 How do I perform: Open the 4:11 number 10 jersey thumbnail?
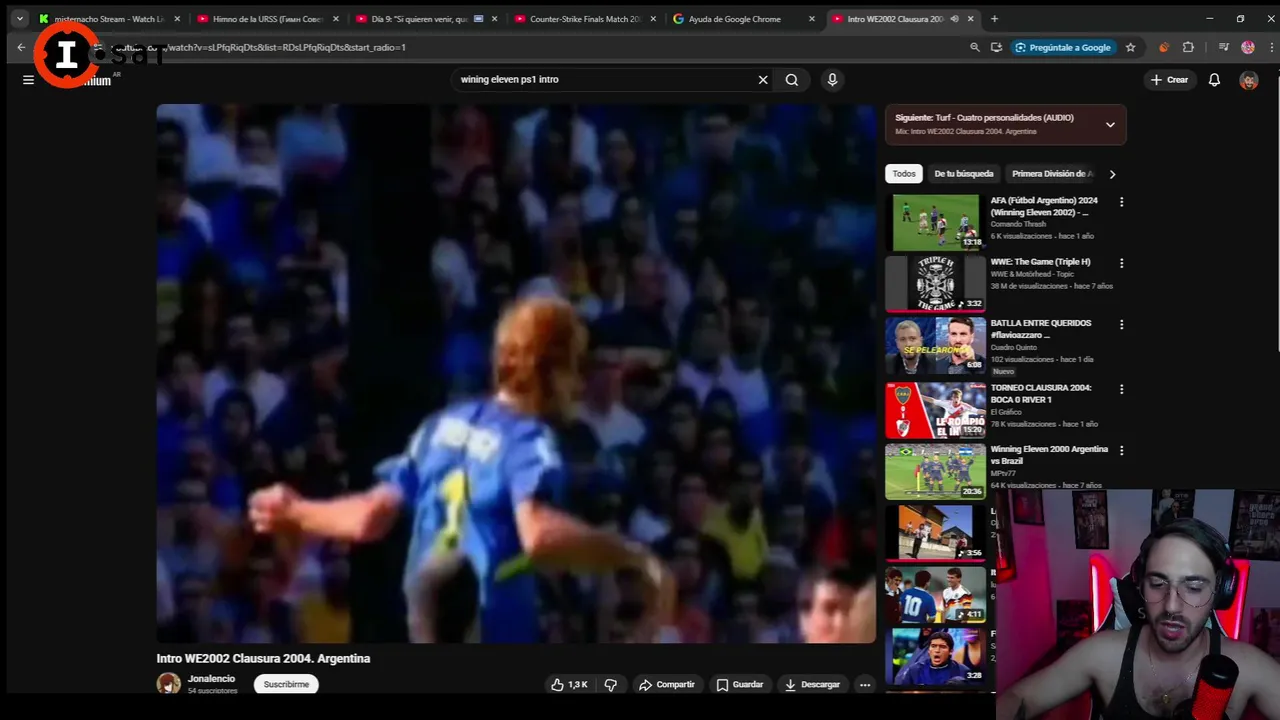935,594
